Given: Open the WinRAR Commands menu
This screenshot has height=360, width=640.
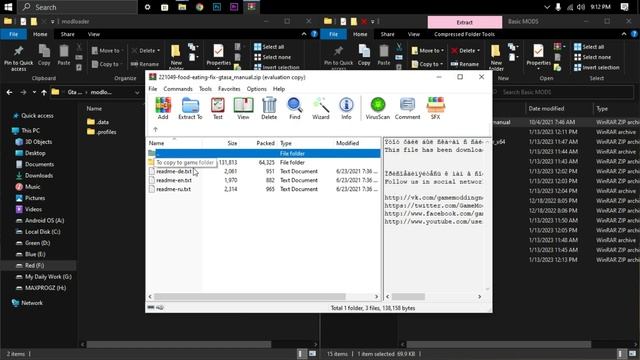Looking at the screenshot, I should pos(178,89).
